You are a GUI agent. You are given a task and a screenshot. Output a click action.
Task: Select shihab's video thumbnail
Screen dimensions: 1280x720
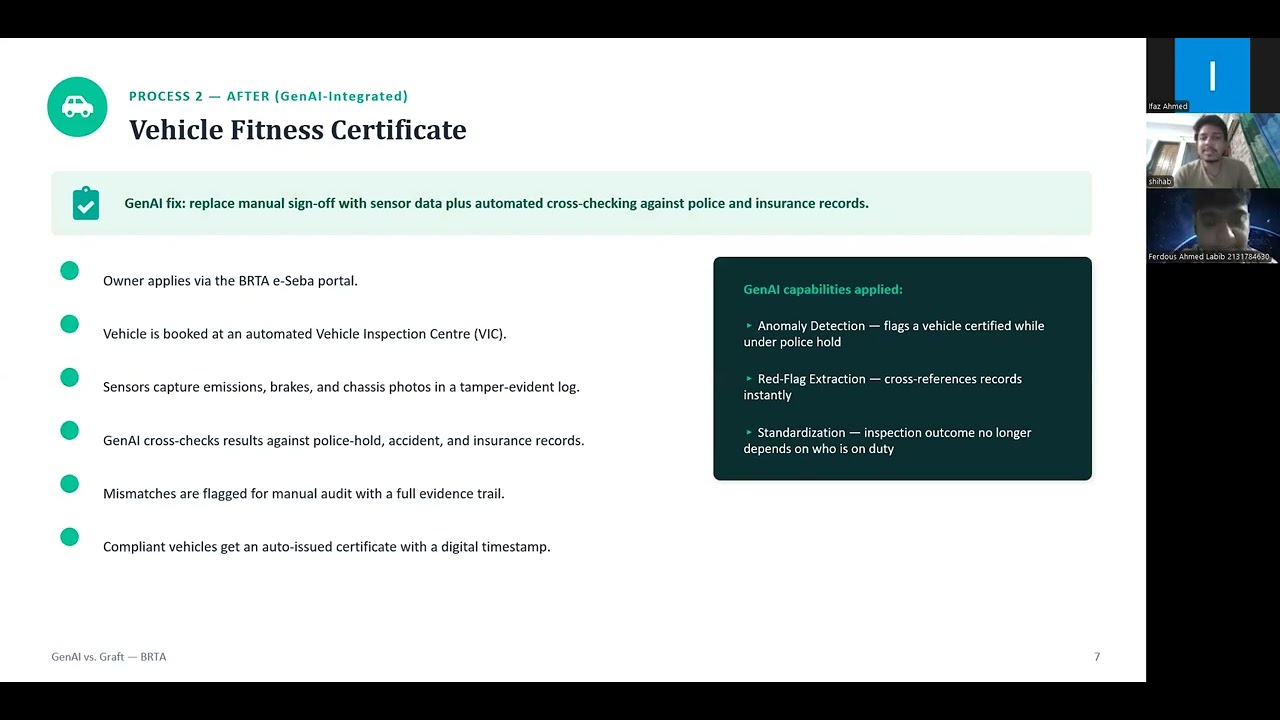[x=1213, y=150]
